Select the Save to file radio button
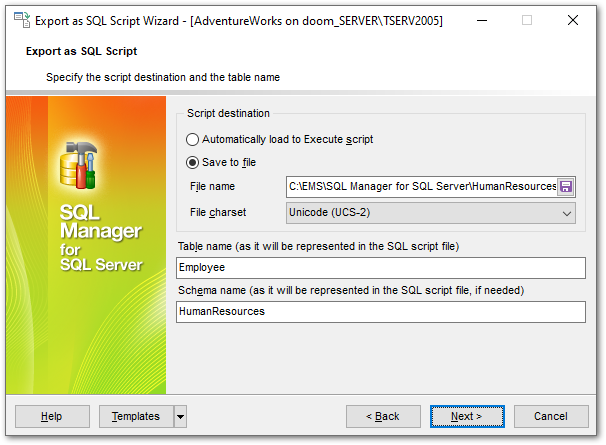The width and height of the screenshot is (606, 445). click(x=192, y=162)
